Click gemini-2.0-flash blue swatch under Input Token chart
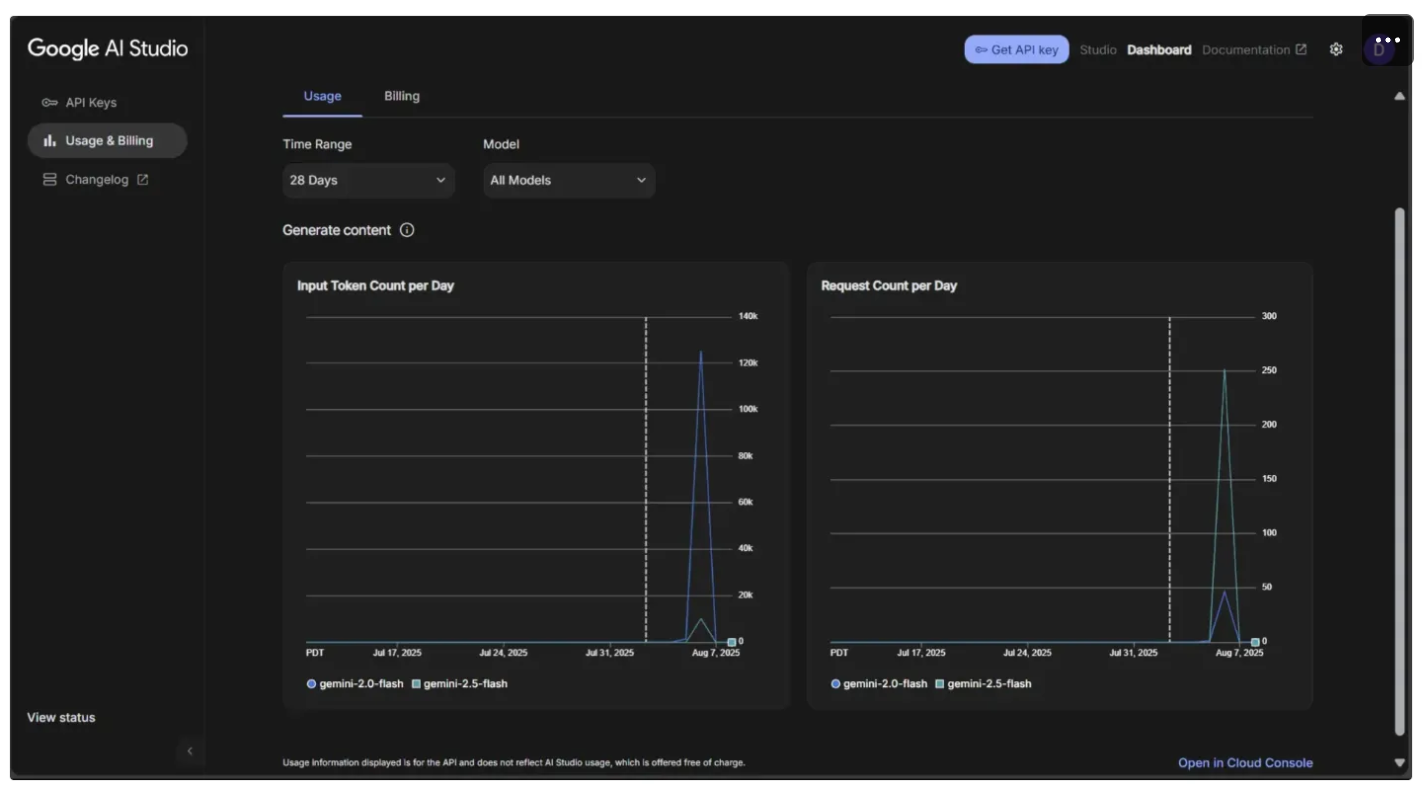This screenshot has height=788, width=1426. click(x=311, y=684)
